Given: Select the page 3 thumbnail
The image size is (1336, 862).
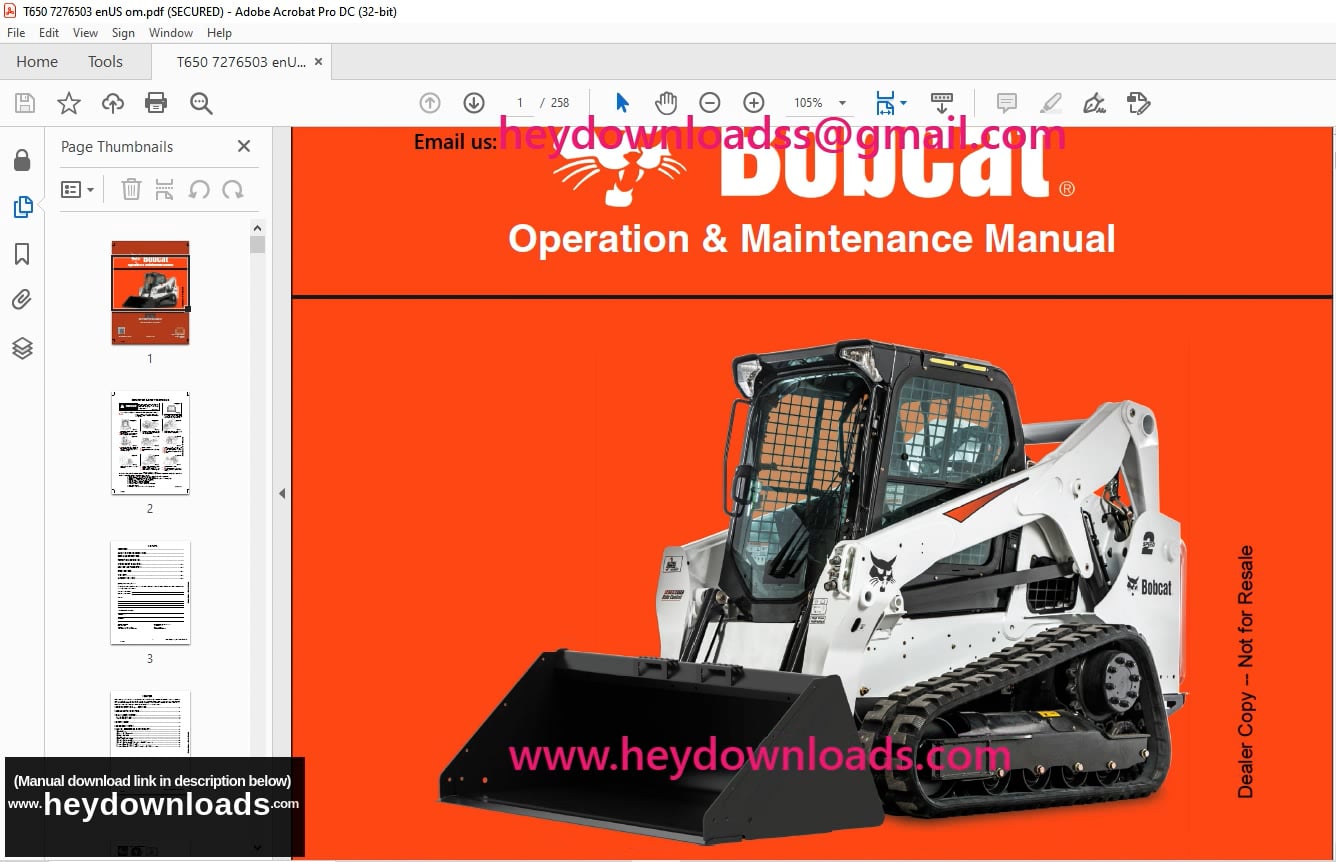Looking at the screenshot, I should click(x=150, y=593).
